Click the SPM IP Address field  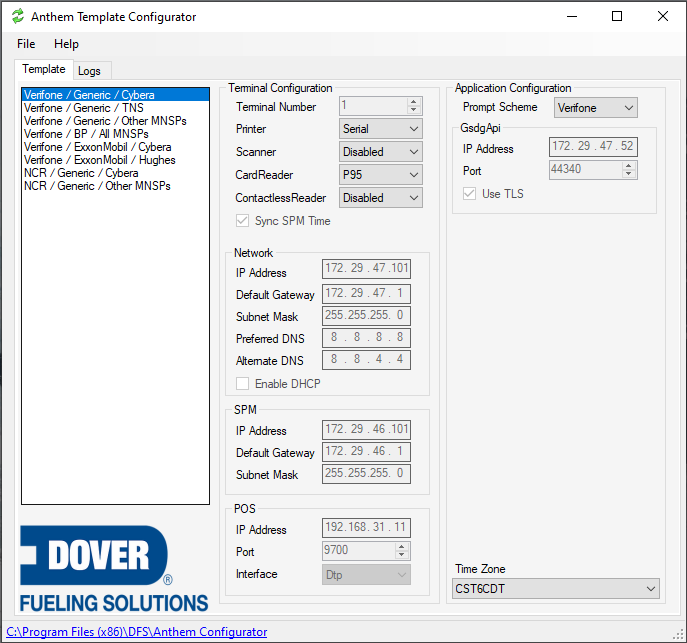(x=366, y=429)
